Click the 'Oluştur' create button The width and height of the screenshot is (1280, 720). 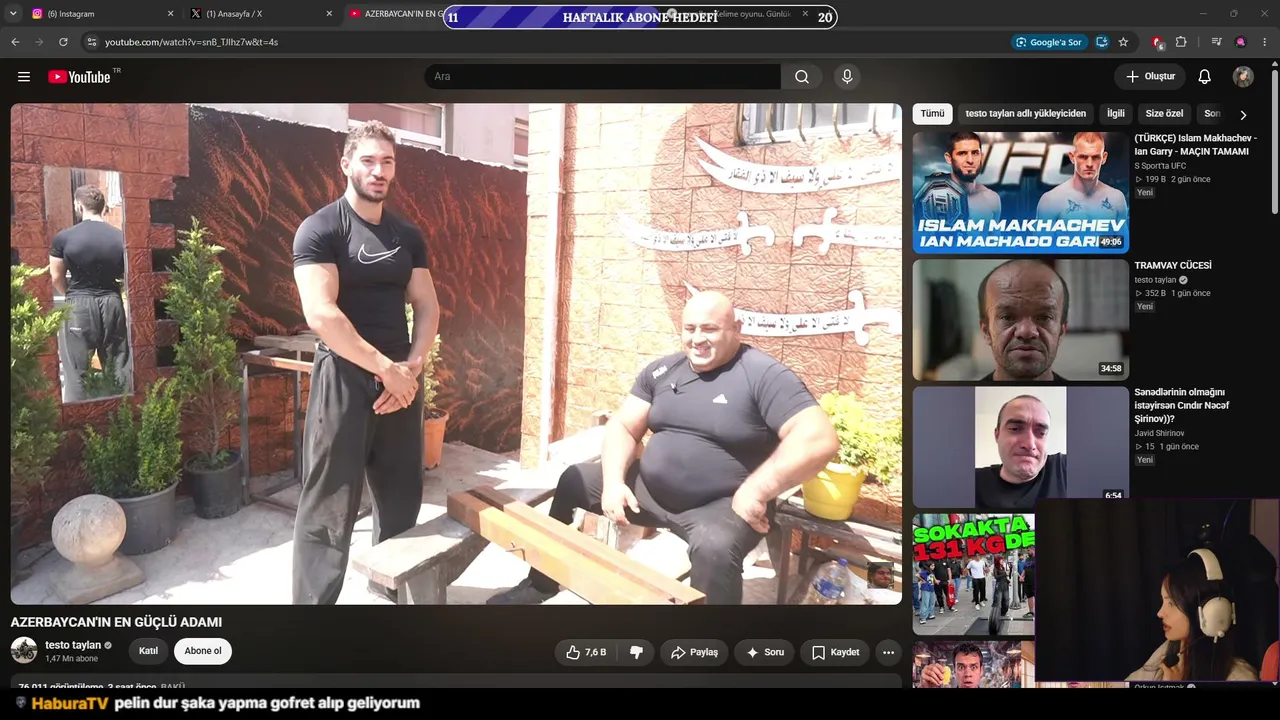(1150, 77)
